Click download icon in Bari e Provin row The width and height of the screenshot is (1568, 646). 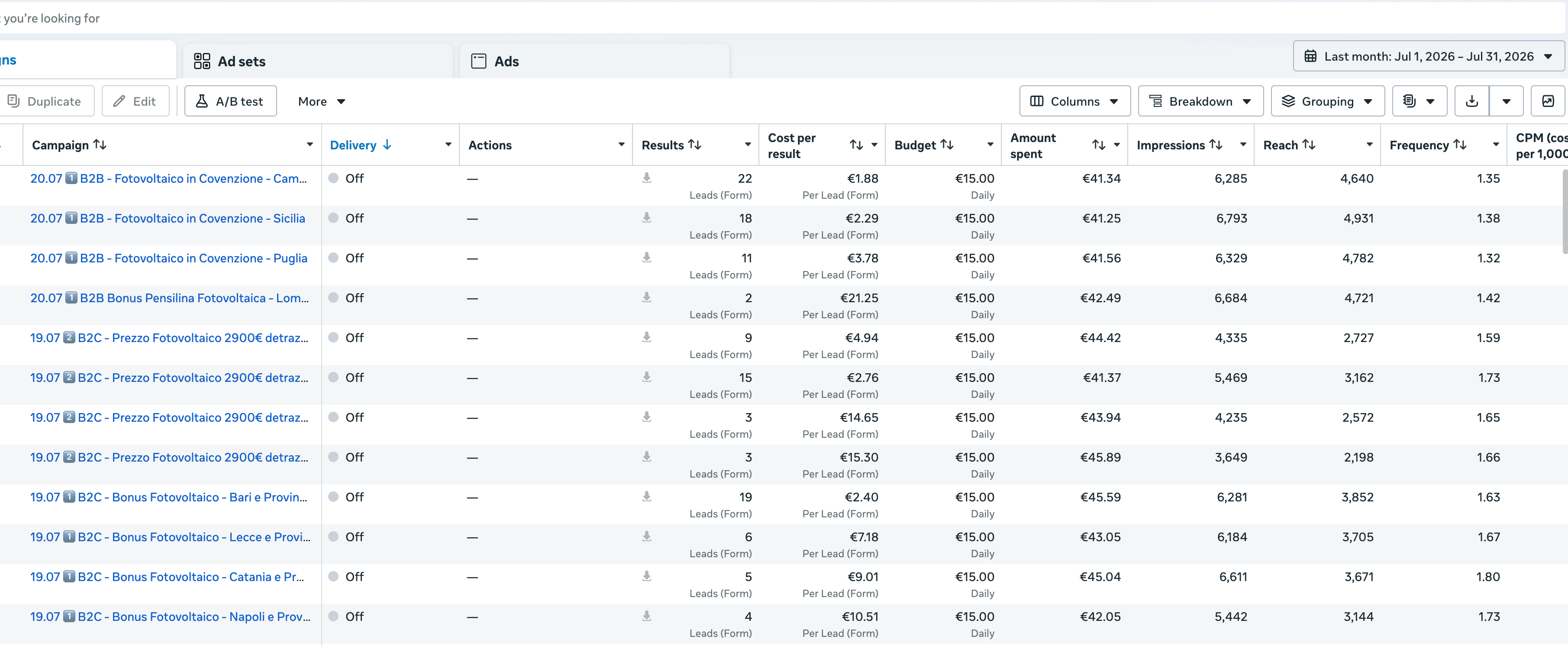pos(646,496)
